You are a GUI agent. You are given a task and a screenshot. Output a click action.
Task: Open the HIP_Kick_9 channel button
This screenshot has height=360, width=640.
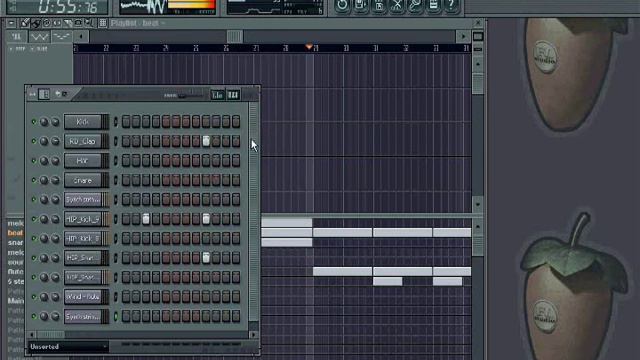[83, 219]
